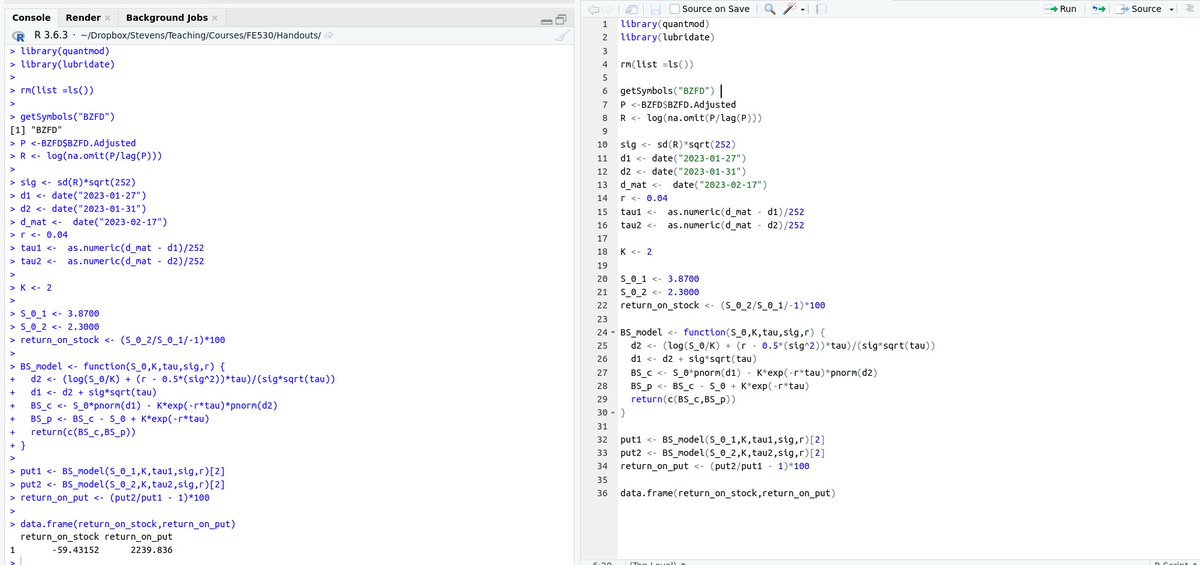Click console output value 2239.836
The image size is (1200, 565).
tap(151, 549)
